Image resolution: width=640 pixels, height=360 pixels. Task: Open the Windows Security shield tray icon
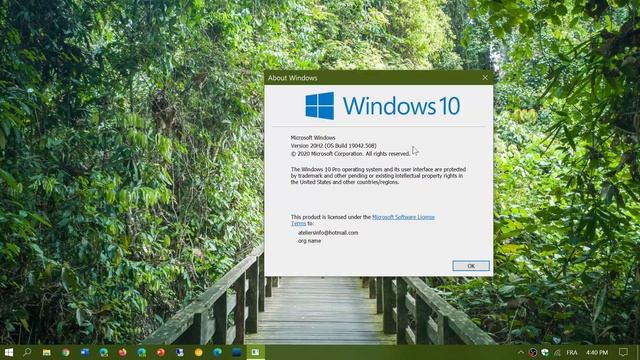[545, 352]
